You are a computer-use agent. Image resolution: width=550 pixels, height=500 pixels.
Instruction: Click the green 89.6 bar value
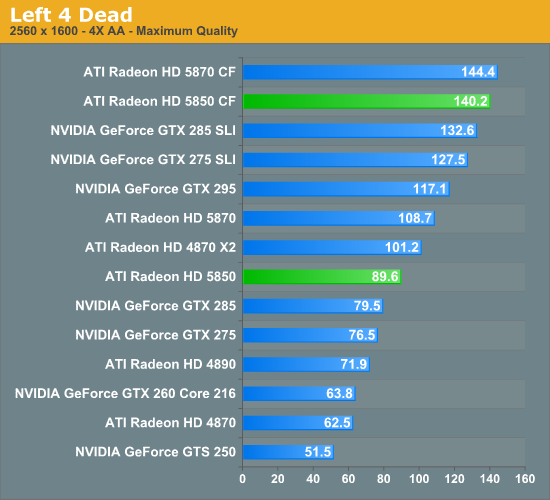[x=385, y=276]
